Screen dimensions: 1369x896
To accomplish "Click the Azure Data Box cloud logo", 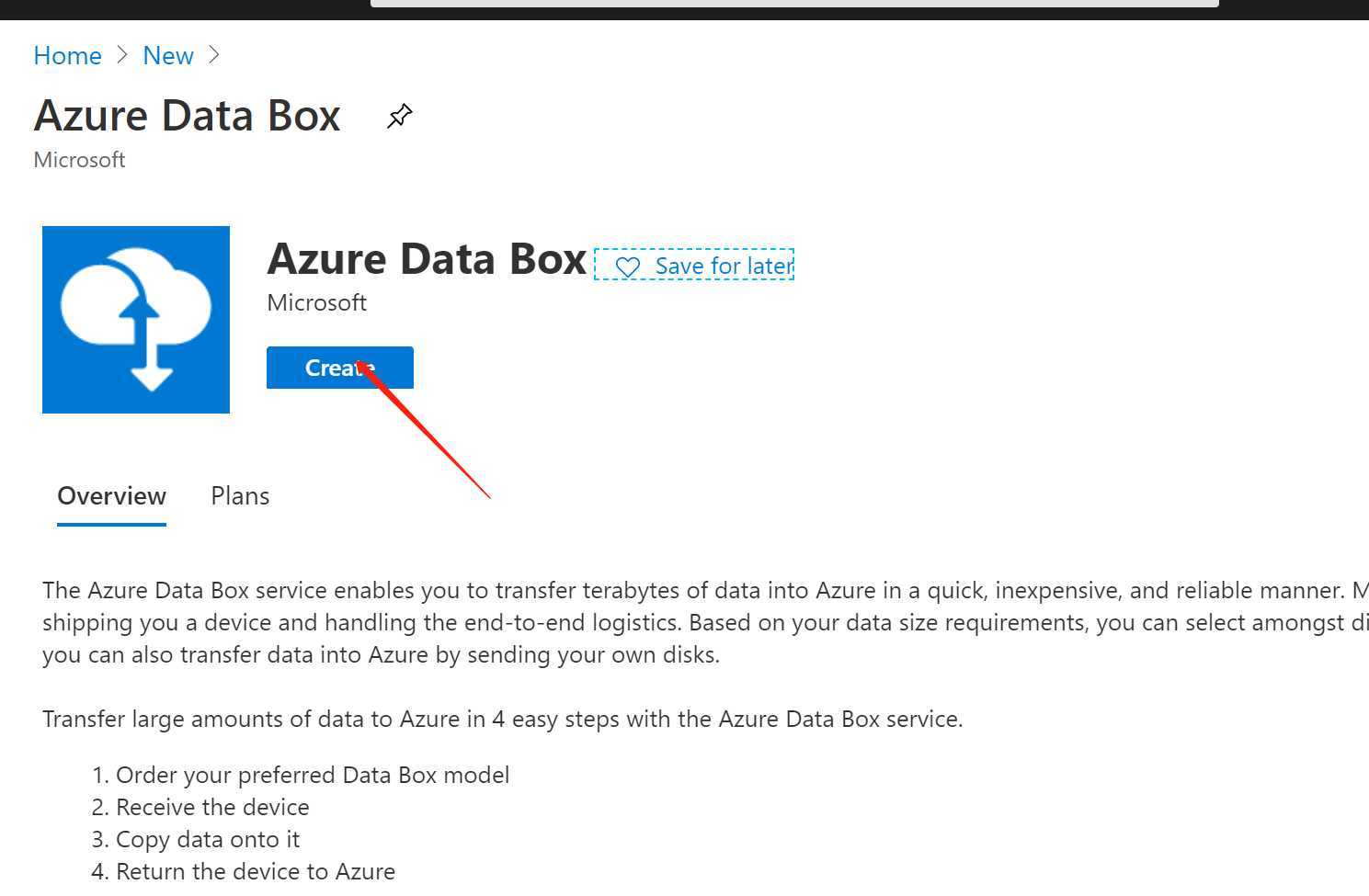I will tap(136, 320).
